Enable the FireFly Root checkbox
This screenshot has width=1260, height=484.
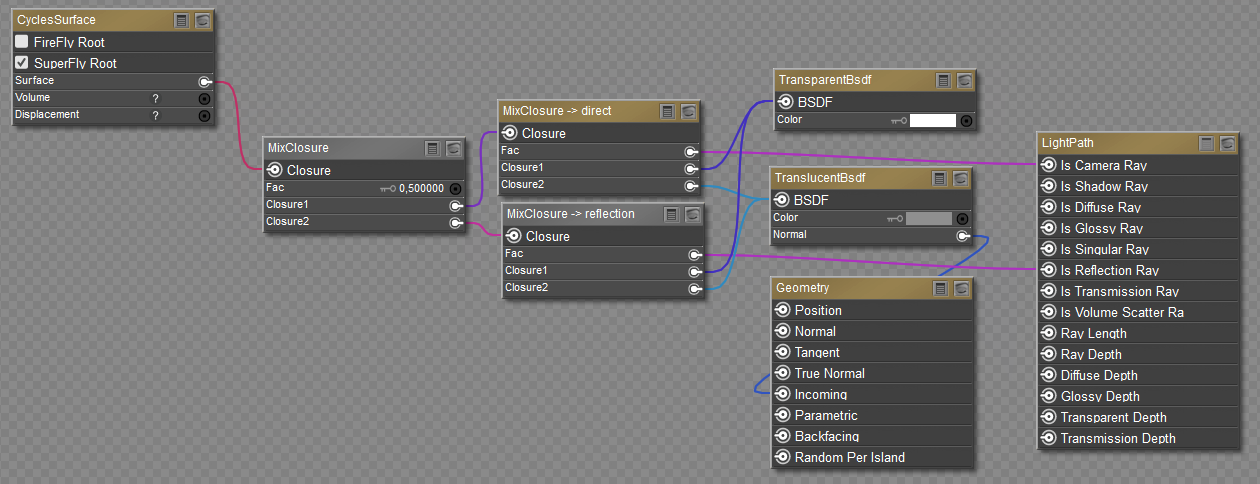pos(21,42)
